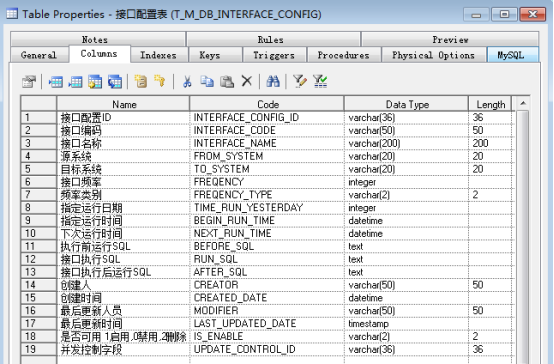Select row header number 1
Image resolution: width=554 pixels, height=364 pixels.
39,117
